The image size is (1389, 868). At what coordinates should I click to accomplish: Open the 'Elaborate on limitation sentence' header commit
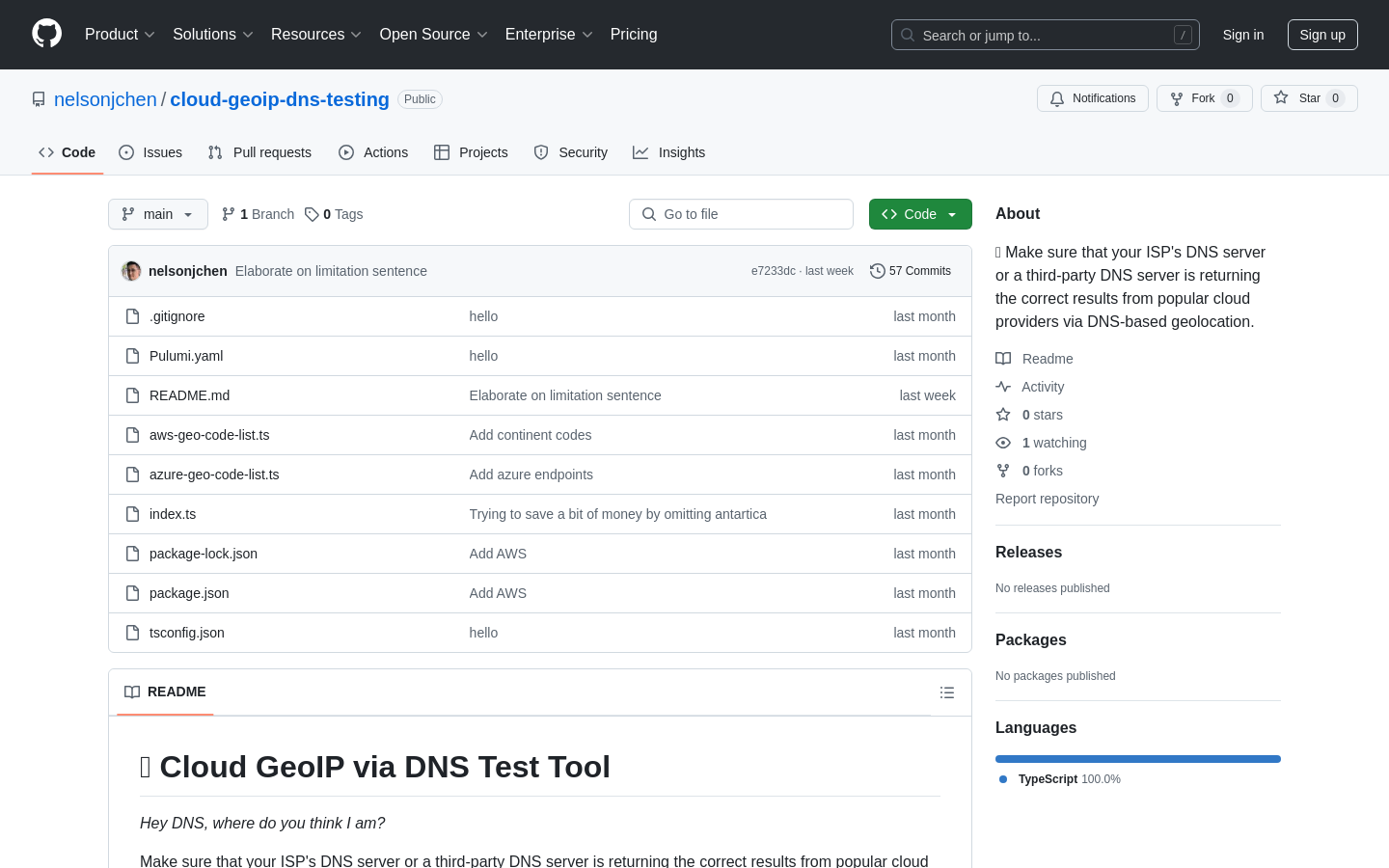331,271
